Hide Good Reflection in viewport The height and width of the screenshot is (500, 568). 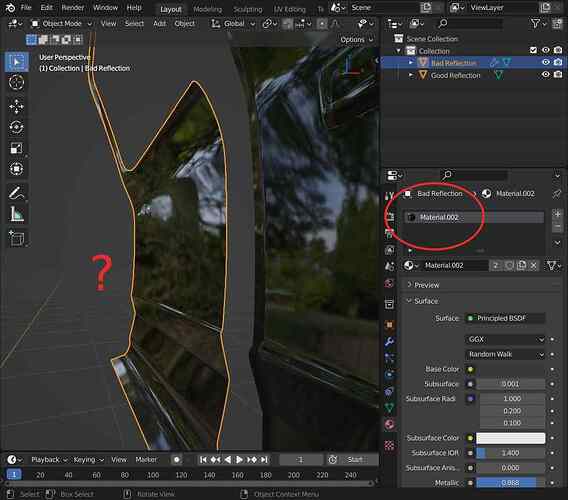coord(546,75)
